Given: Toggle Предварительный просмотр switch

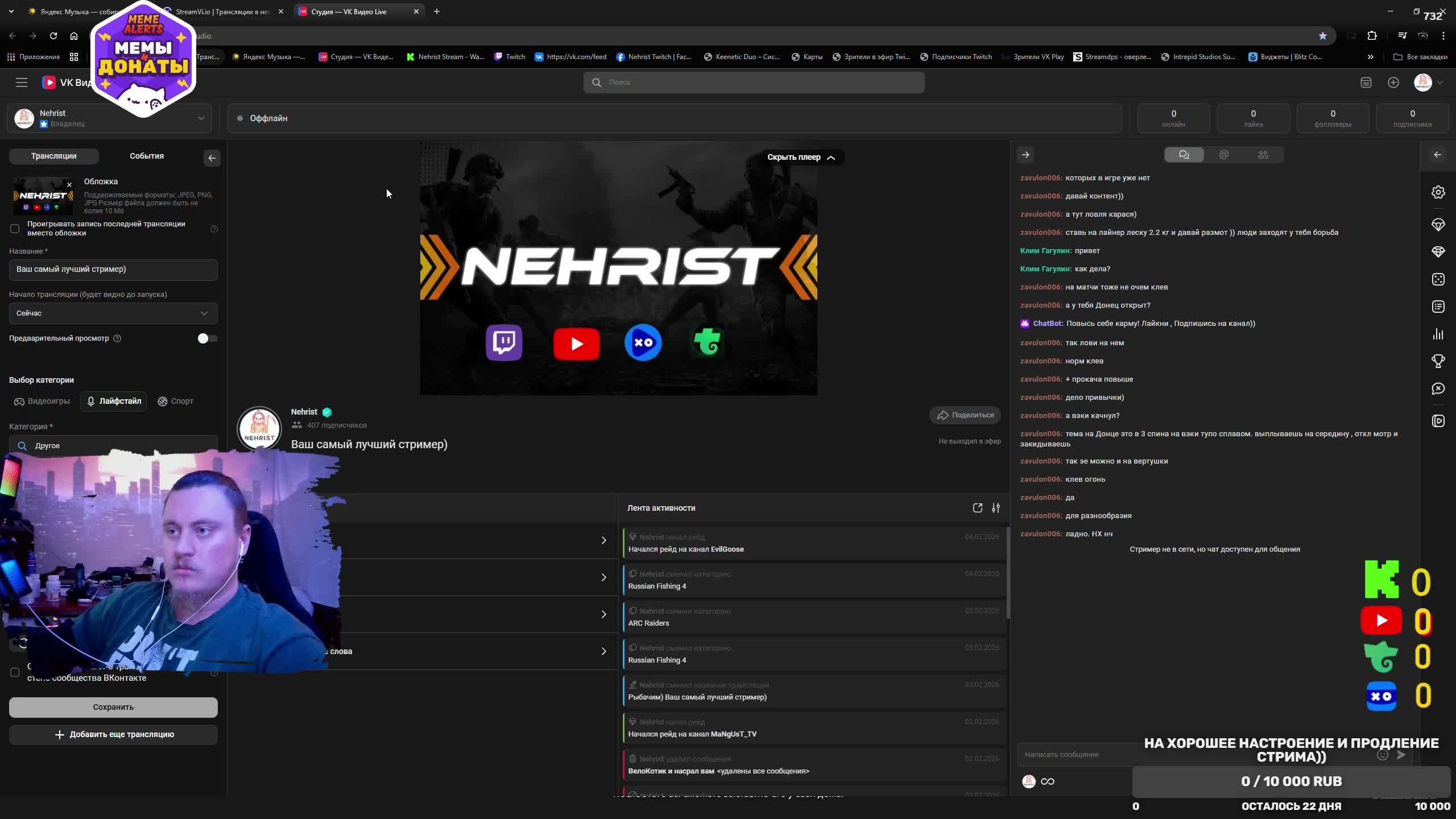Looking at the screenshot, I should [x=207, y=338].
